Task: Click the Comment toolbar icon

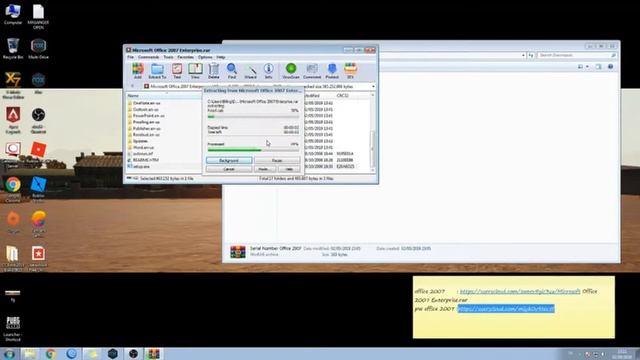Action: (x=312, y=71)
